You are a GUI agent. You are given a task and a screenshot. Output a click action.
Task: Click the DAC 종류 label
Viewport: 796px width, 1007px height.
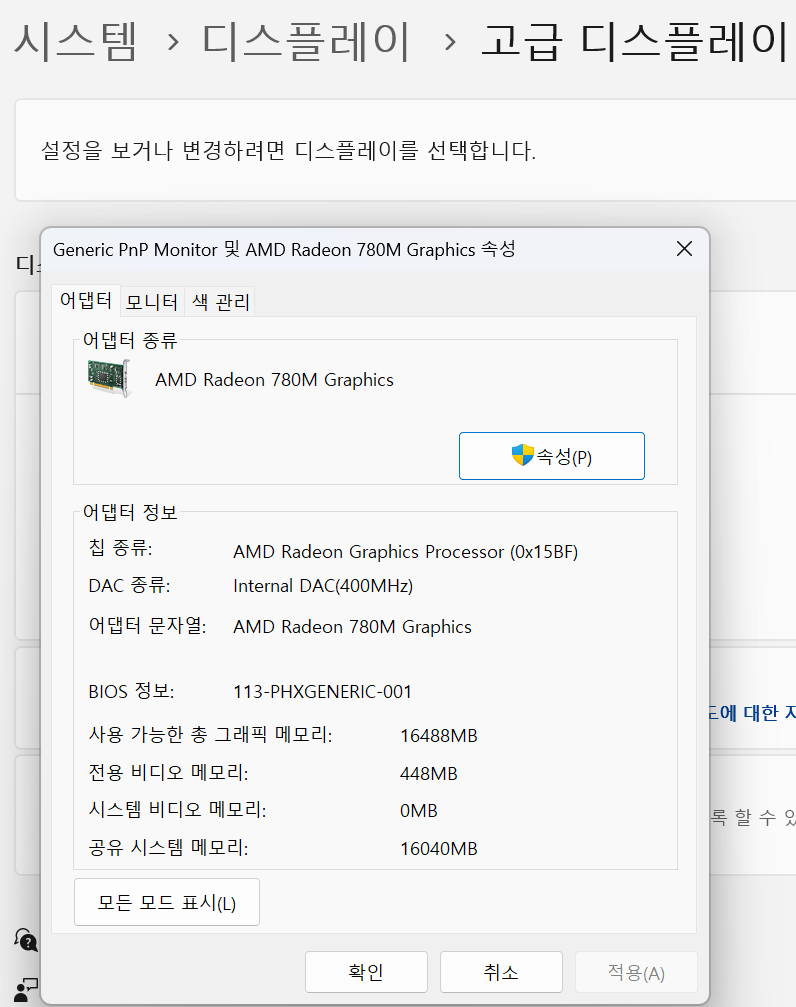[129, 586]
